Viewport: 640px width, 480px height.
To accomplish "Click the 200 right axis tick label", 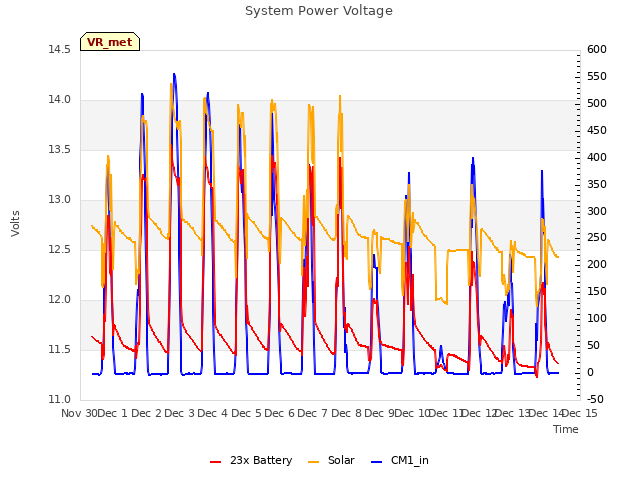I will [x=597, y=264].
